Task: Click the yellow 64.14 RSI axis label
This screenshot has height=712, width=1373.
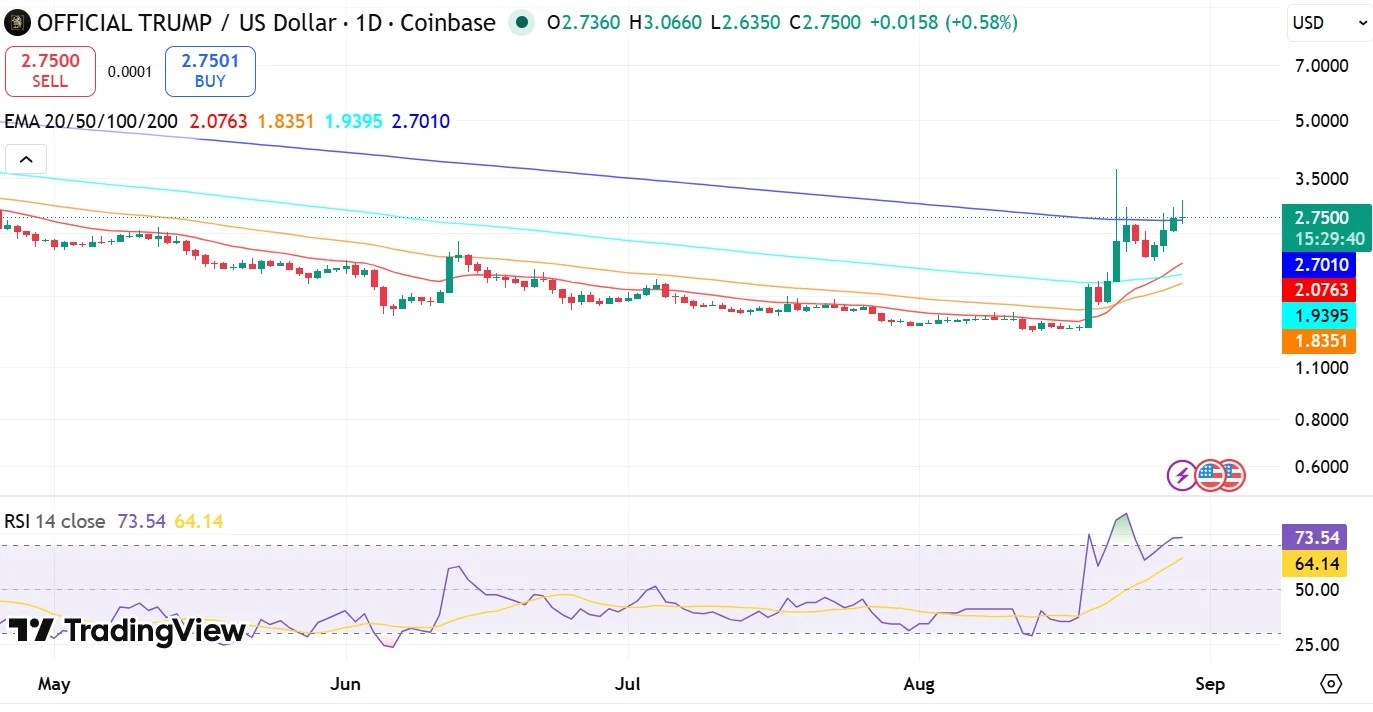Action: [1315, 564]
